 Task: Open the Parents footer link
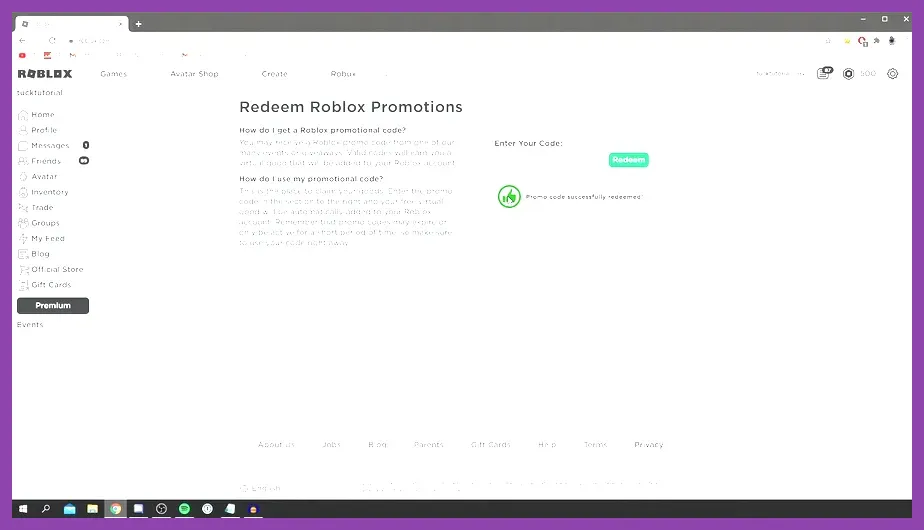pyautogui.click(x=429, y=445)
